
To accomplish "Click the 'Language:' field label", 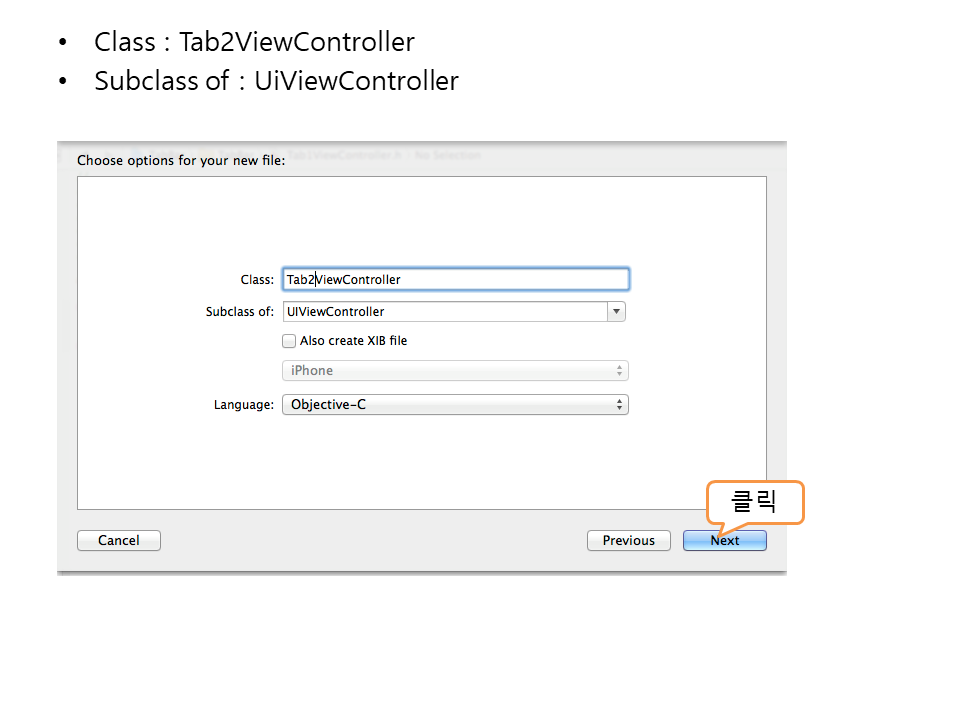I will (x=244, y=405).
